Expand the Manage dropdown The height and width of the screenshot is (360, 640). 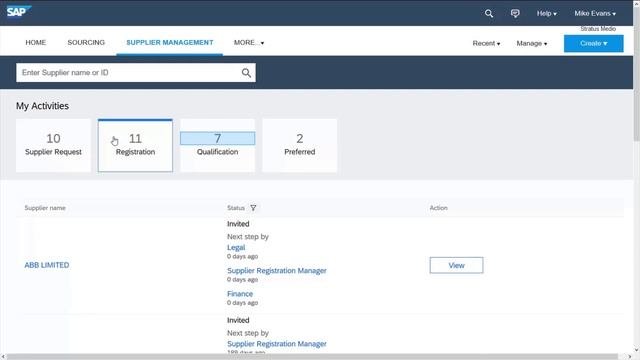pos(531,43)
